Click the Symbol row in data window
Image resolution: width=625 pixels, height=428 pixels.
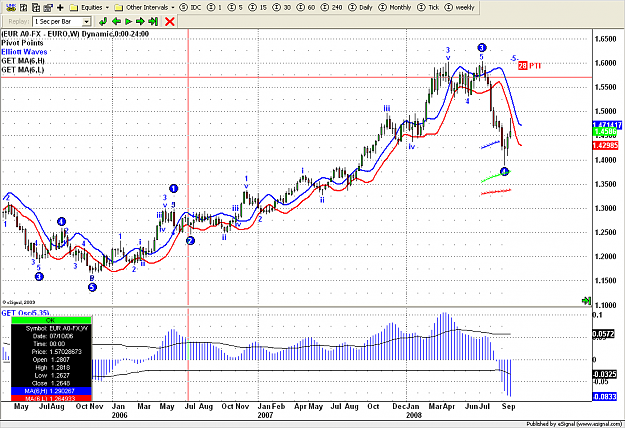(51, 328)
